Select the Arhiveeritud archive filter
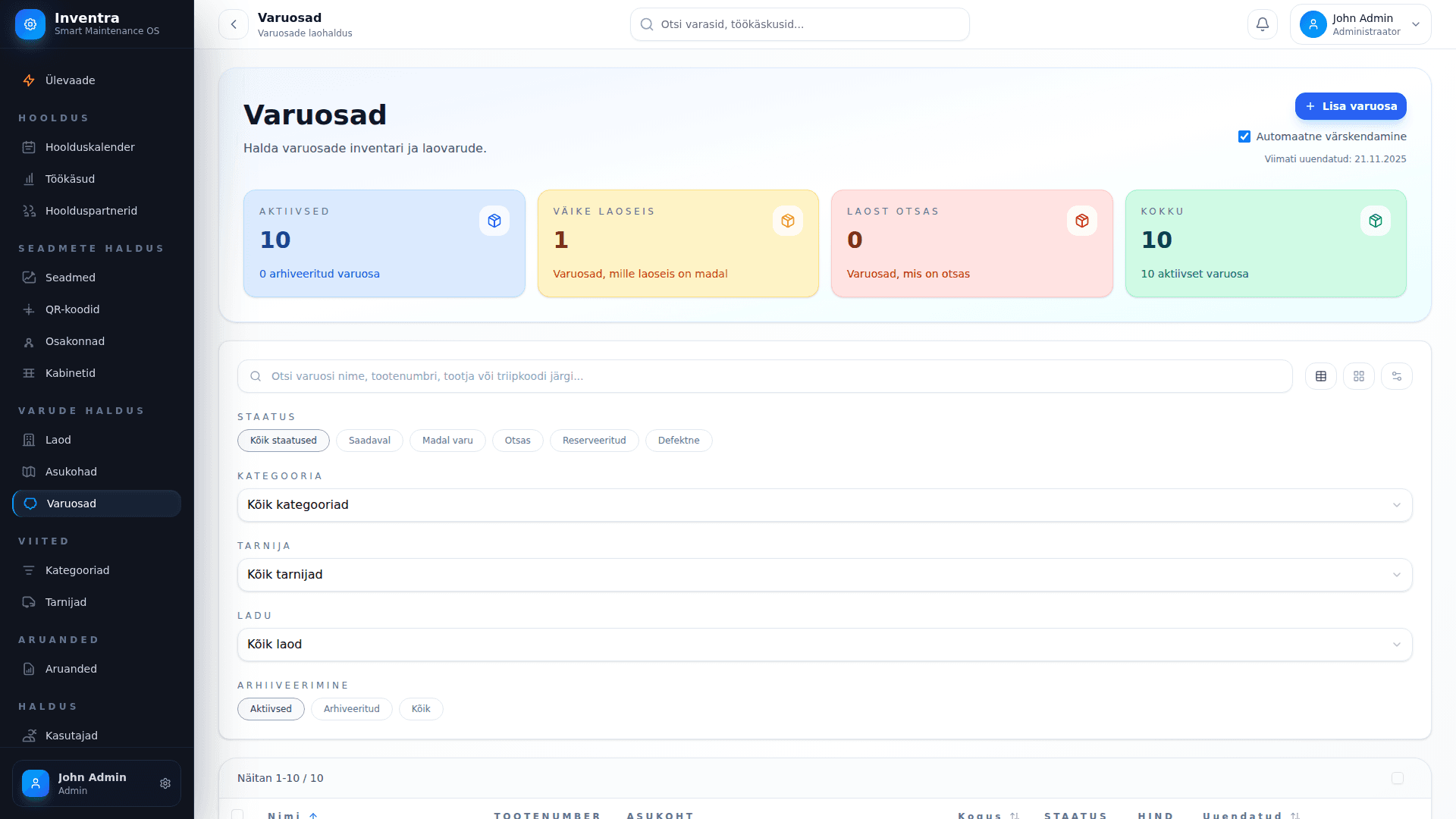The image size is (1456, 819). (351, 709)
